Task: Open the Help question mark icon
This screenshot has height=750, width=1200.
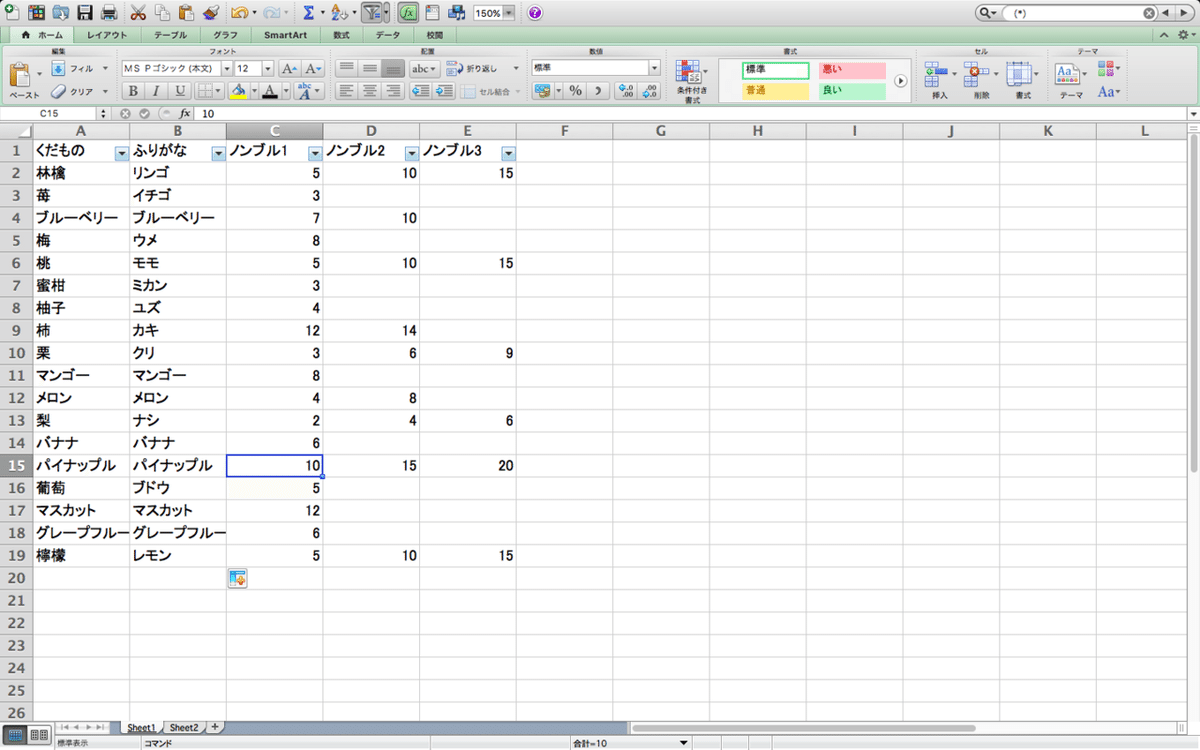Action: coord(535,13)
